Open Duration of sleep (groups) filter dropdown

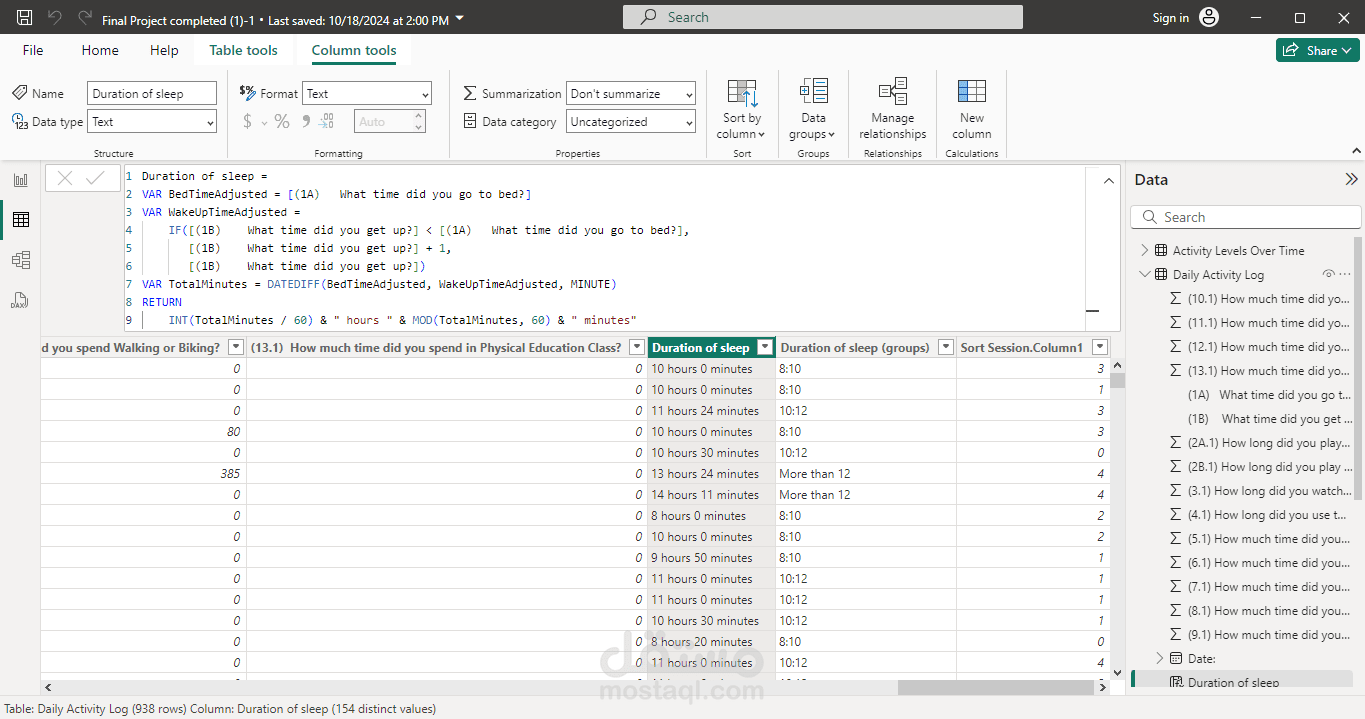(x=945, y=347)
